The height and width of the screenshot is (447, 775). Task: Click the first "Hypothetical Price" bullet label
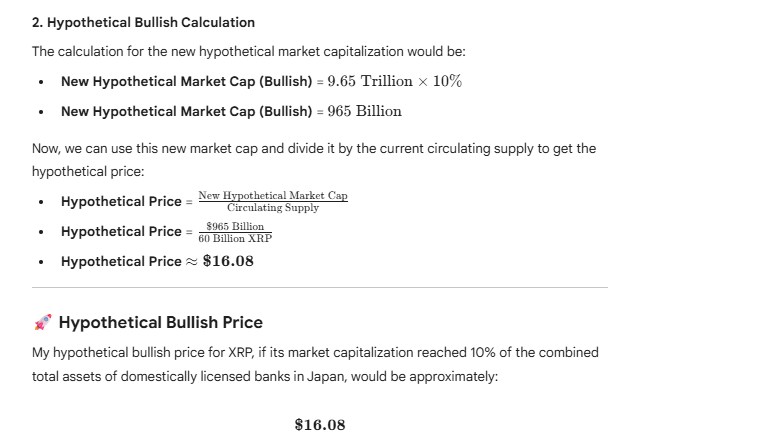click(x=121, y=201)
